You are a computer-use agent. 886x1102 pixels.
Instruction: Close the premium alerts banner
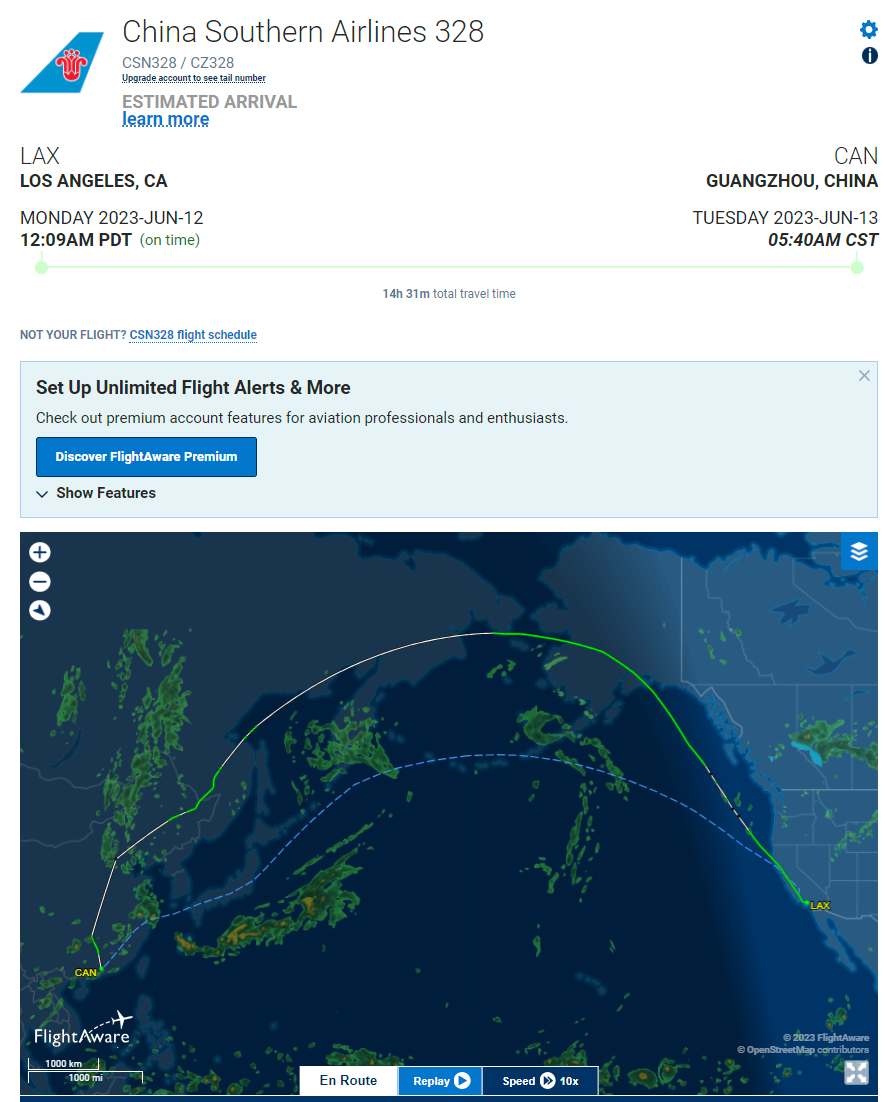[864, 376]
